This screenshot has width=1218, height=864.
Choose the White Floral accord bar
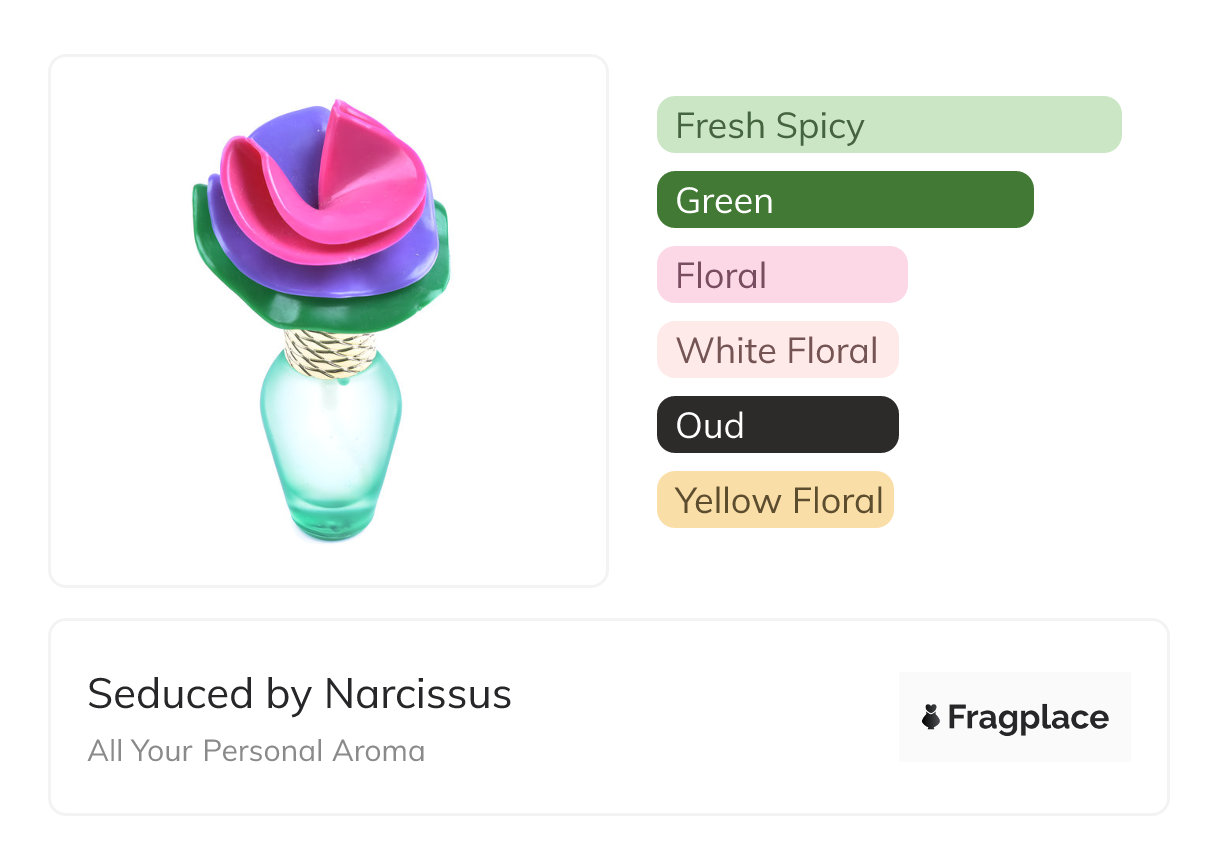pyautogui.click(x=777, y=350)
